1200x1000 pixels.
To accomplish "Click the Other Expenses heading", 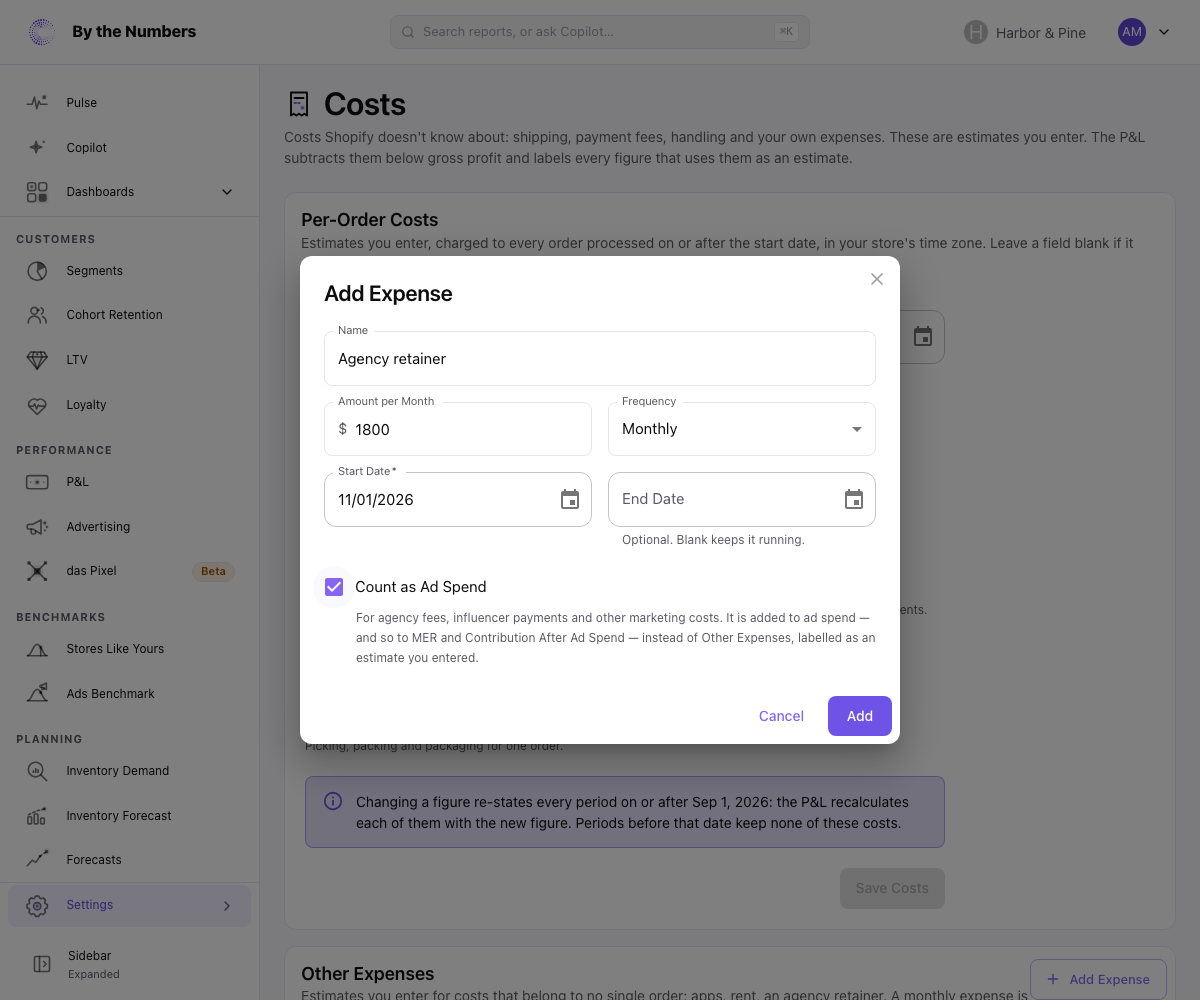I will click(x=368, y=974).
